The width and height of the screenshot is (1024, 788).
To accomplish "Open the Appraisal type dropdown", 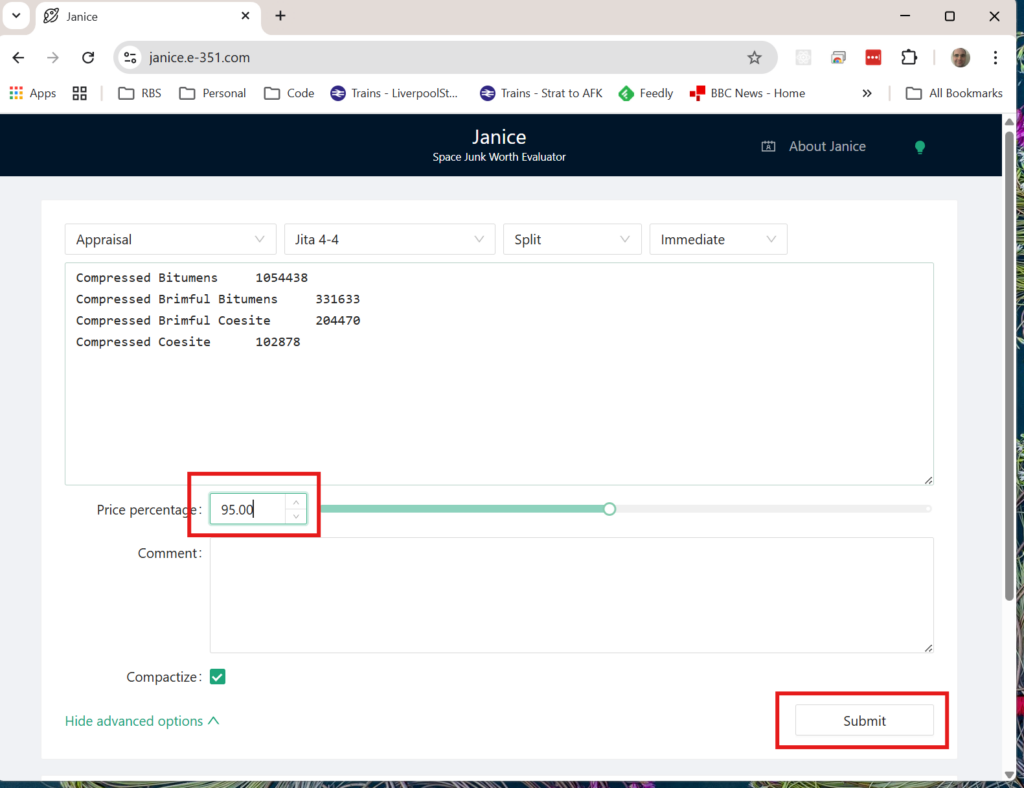I will 170,240.
